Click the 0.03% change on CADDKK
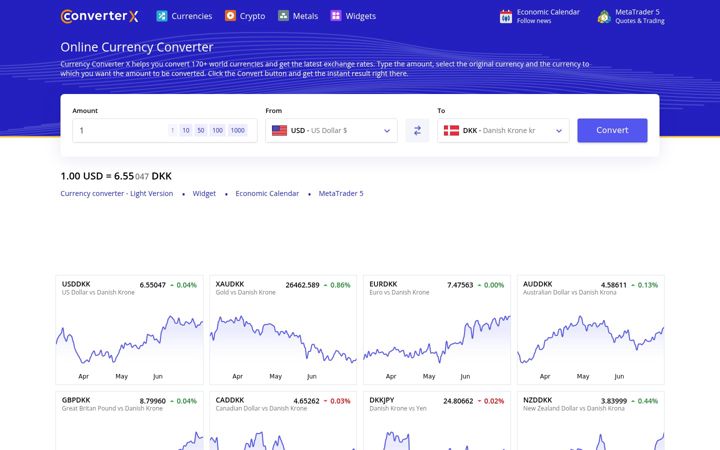This screenshot has height=450, width=720. (x=340, y=401)
